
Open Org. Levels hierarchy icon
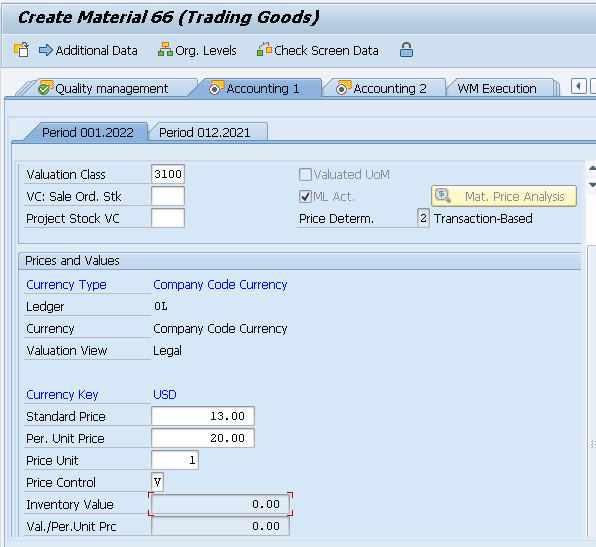pyautogui.click(x=165, y=50)
